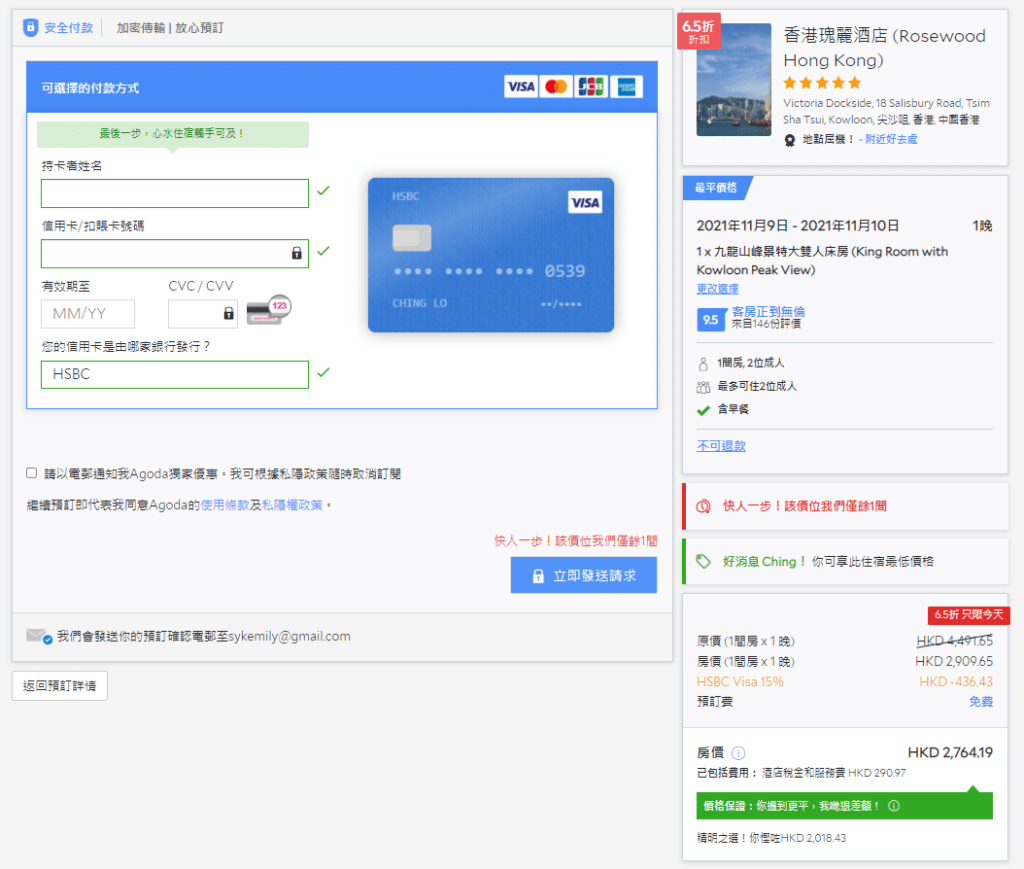Click the chip on the card preview

coord(411,238)
